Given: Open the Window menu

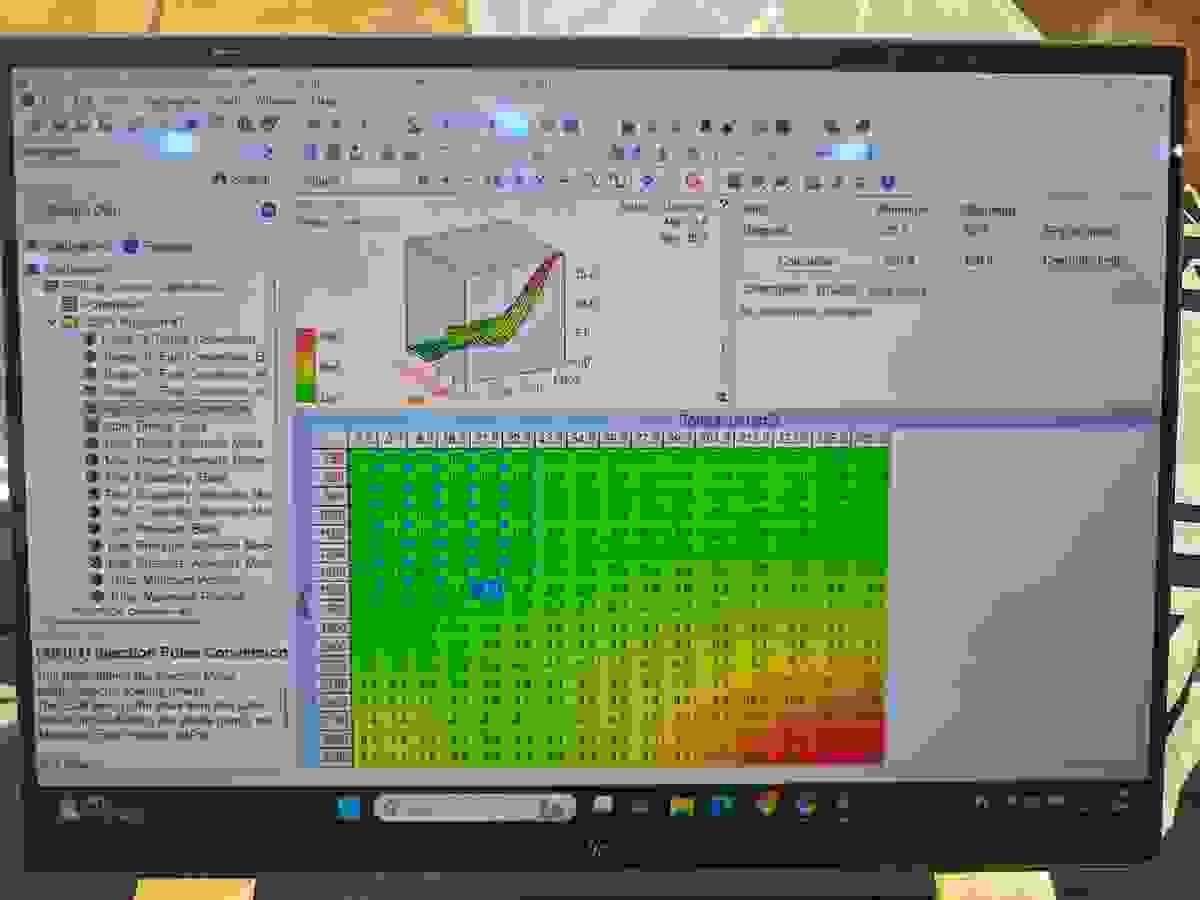Looking at the screenshot, I should [x=275, y=101].
